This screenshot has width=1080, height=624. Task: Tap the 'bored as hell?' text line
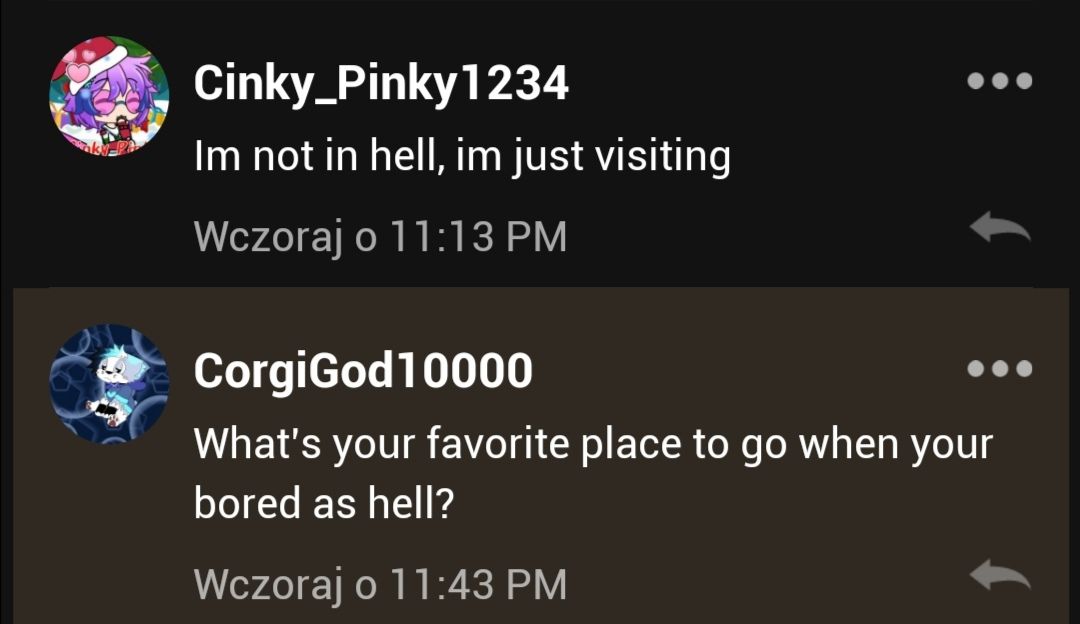[324, 503]
